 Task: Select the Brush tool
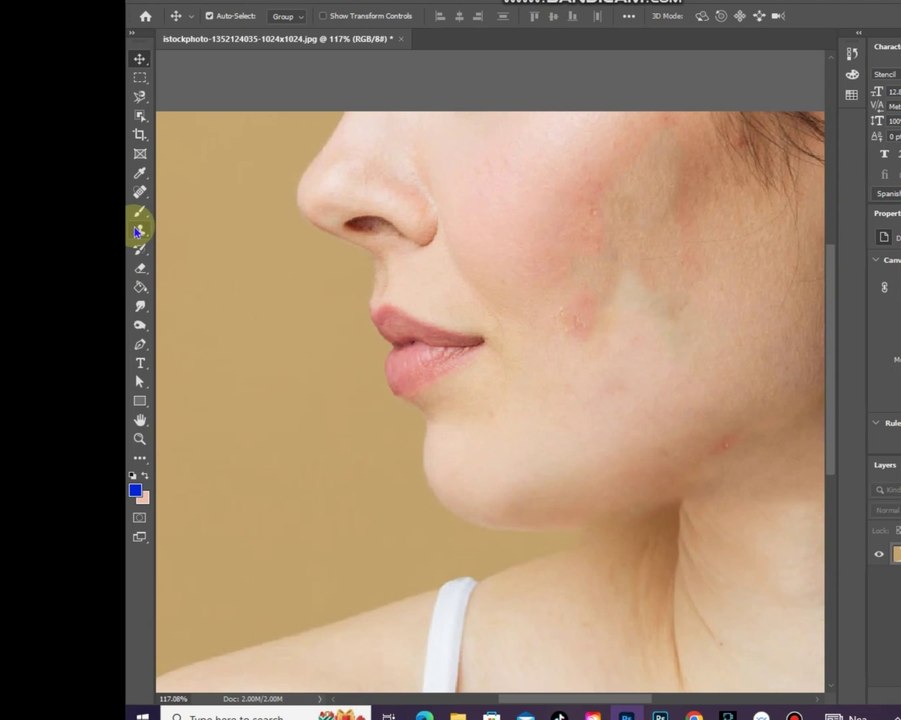[140, 212]
